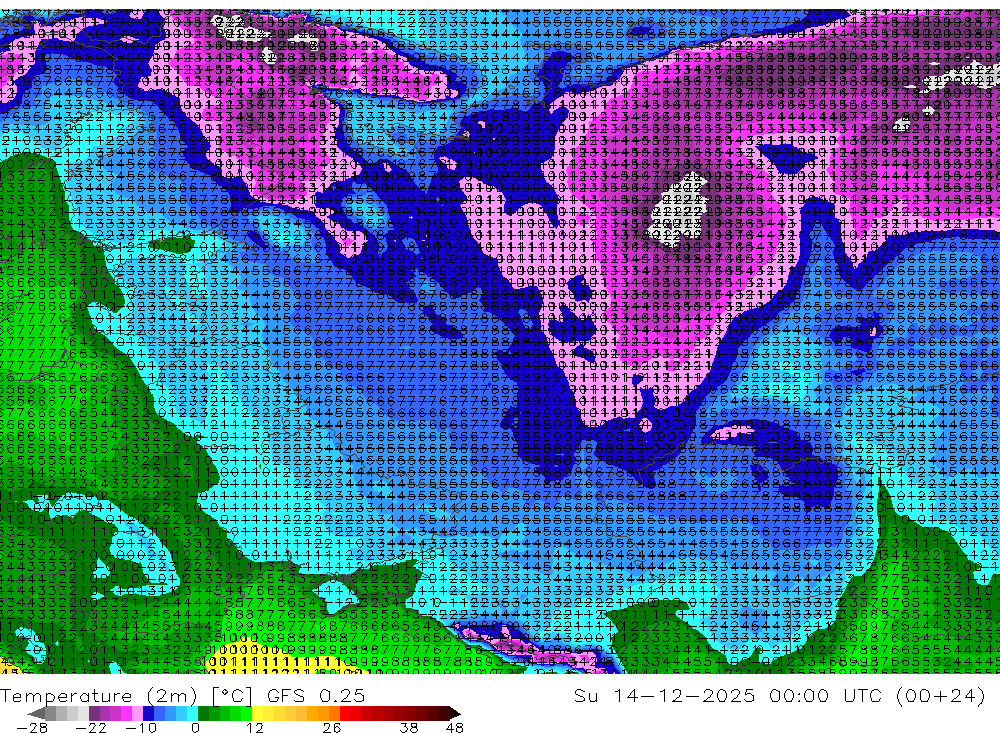Click the "48" legend value
The width and height of the screenshot is (1000, 733).
coord(455,728)
